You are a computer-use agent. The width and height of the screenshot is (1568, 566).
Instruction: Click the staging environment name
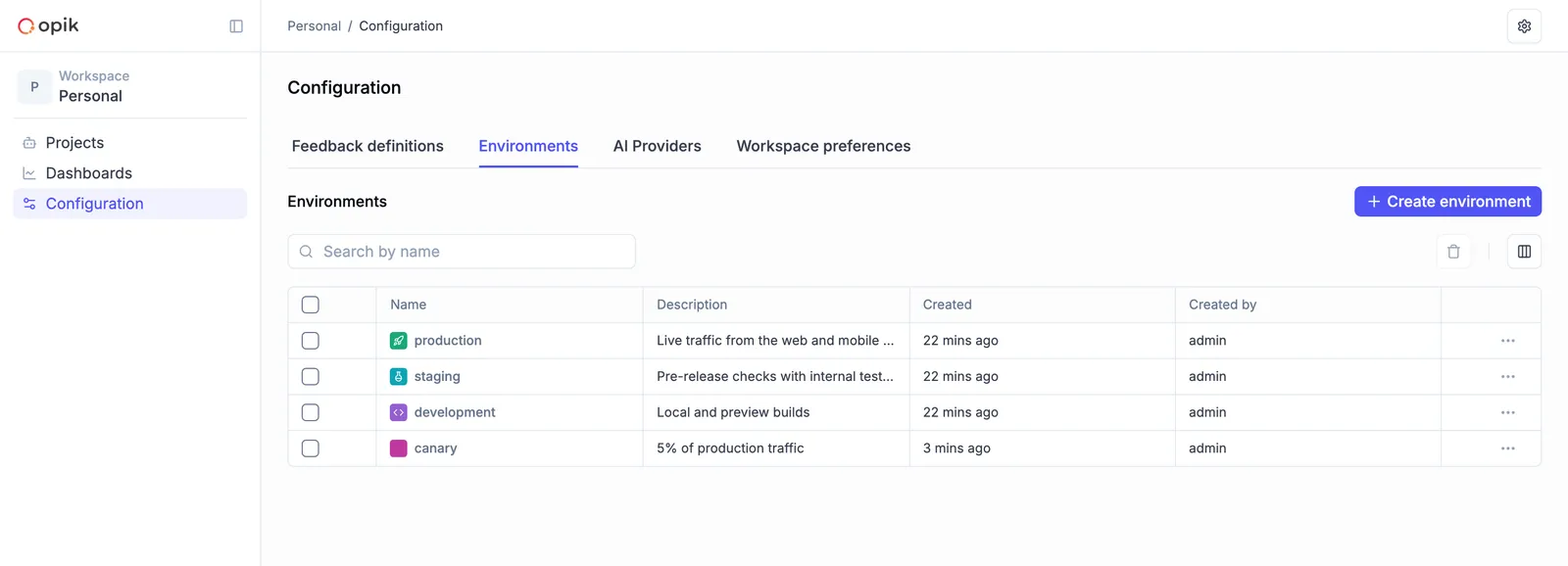437,377
